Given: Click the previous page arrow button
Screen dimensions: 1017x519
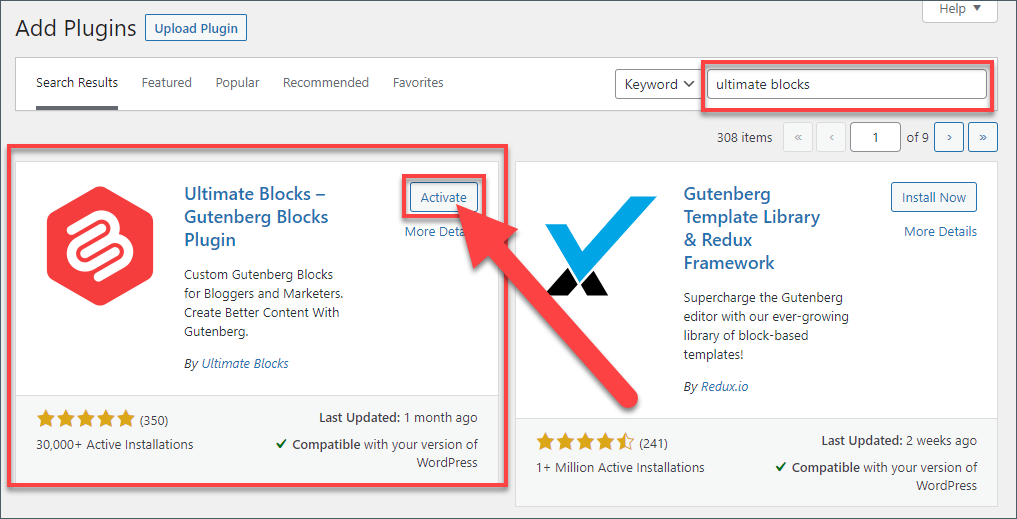Looking at the screenshot, I should (832, 138).
